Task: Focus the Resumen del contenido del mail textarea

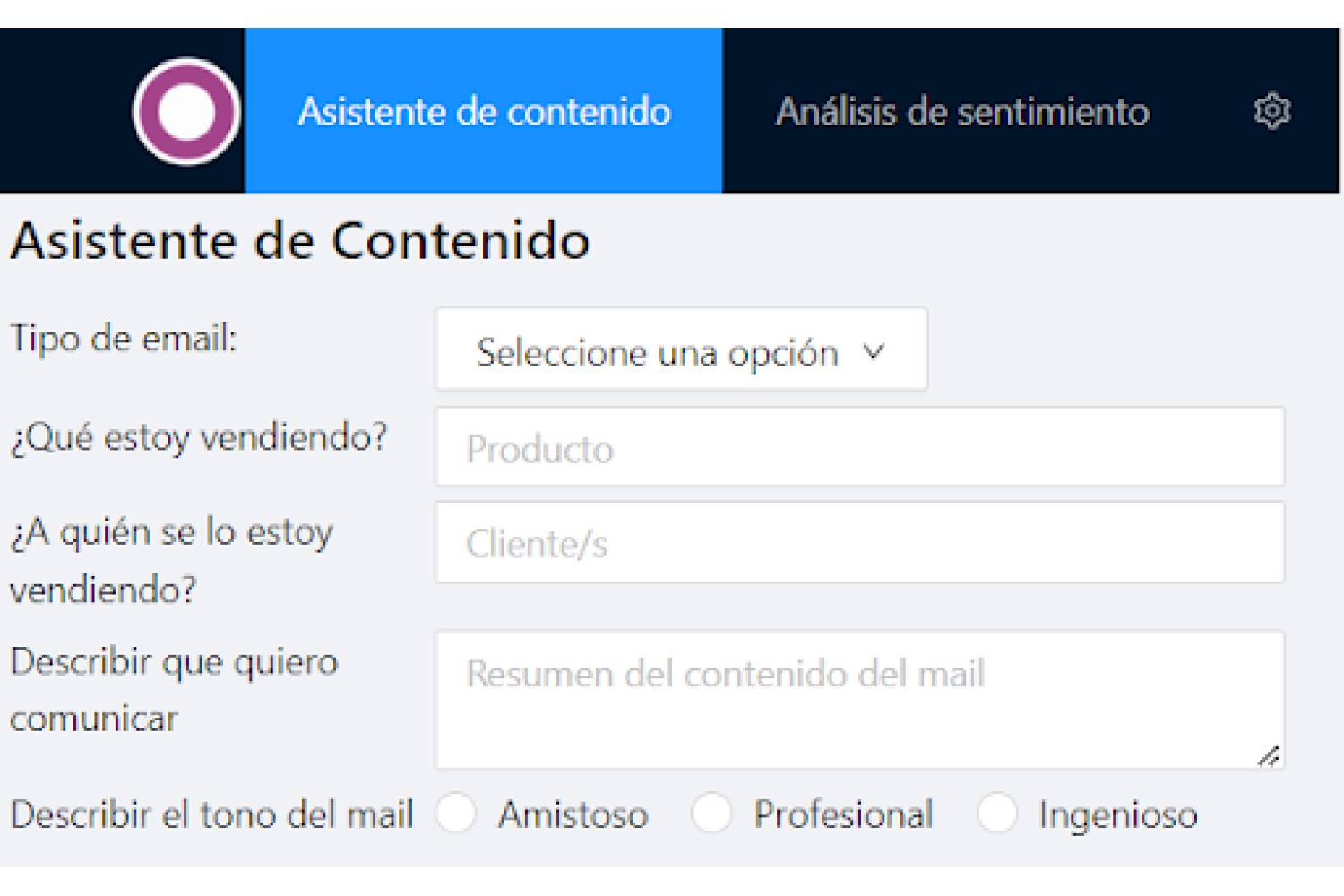Action: point(860,700)
